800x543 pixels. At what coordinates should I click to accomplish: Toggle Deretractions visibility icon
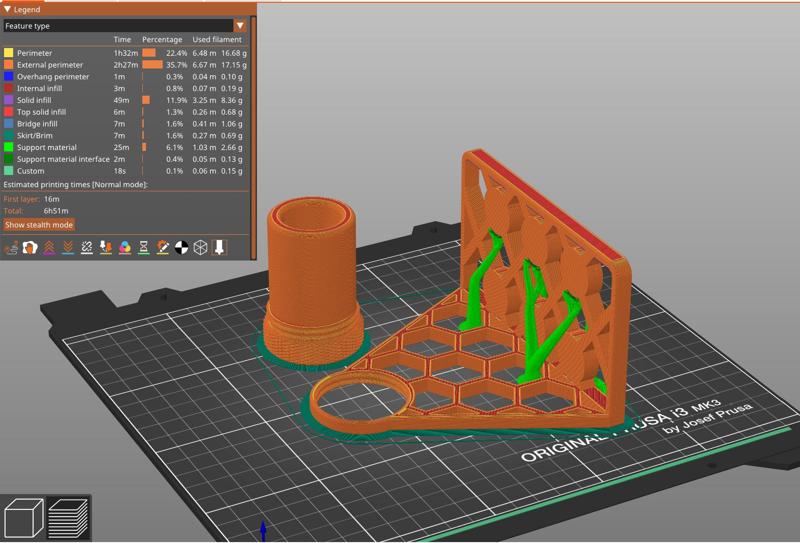pyautogui.click(x=68, y=248)
